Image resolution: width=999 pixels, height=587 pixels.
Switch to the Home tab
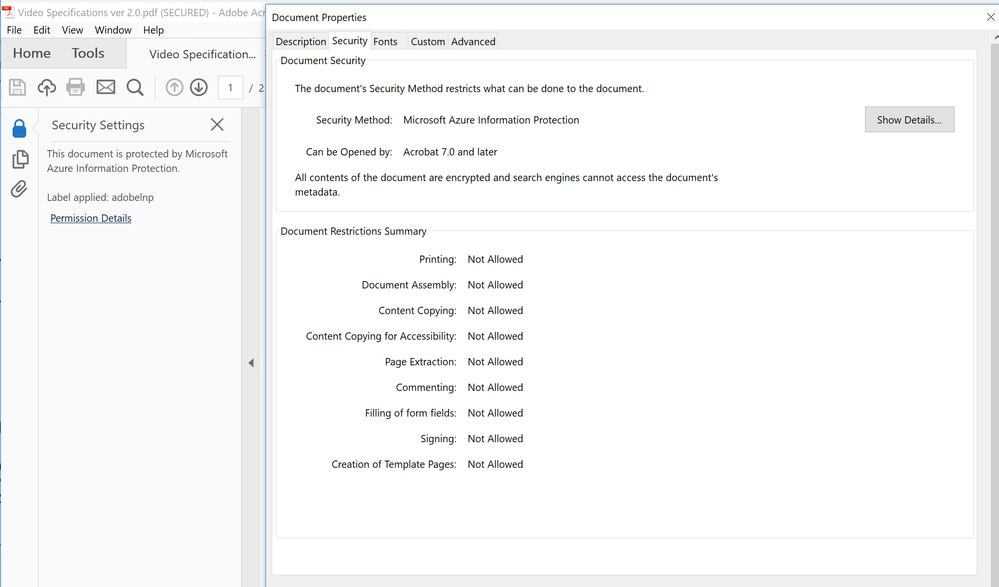click(x=31, y=54)
